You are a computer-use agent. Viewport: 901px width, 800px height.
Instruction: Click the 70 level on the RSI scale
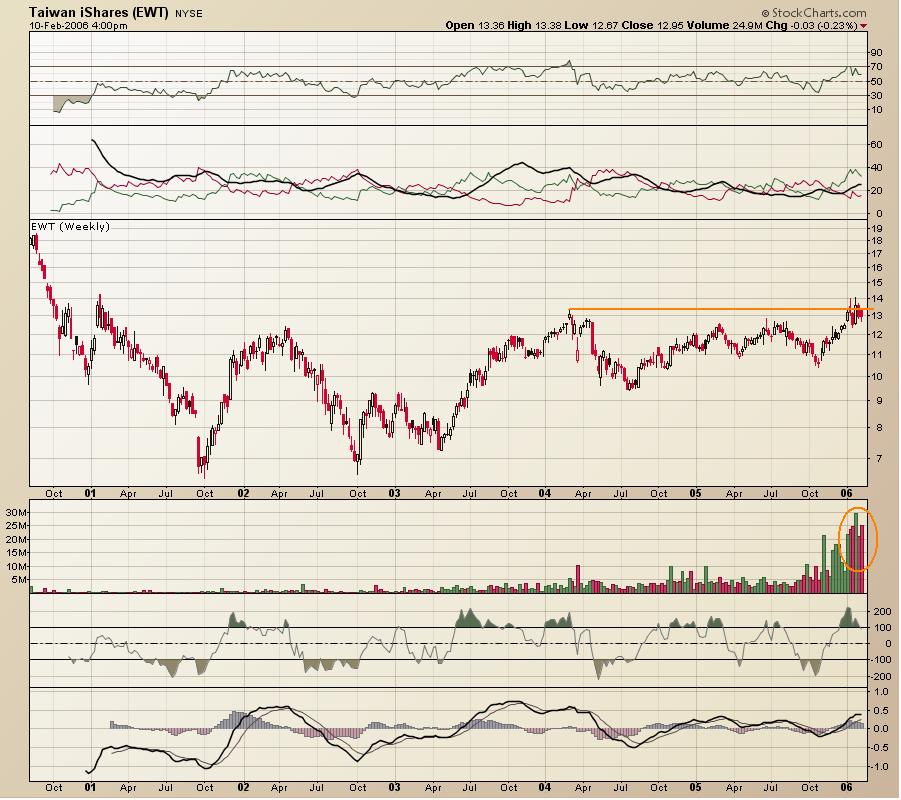[876, 67]
